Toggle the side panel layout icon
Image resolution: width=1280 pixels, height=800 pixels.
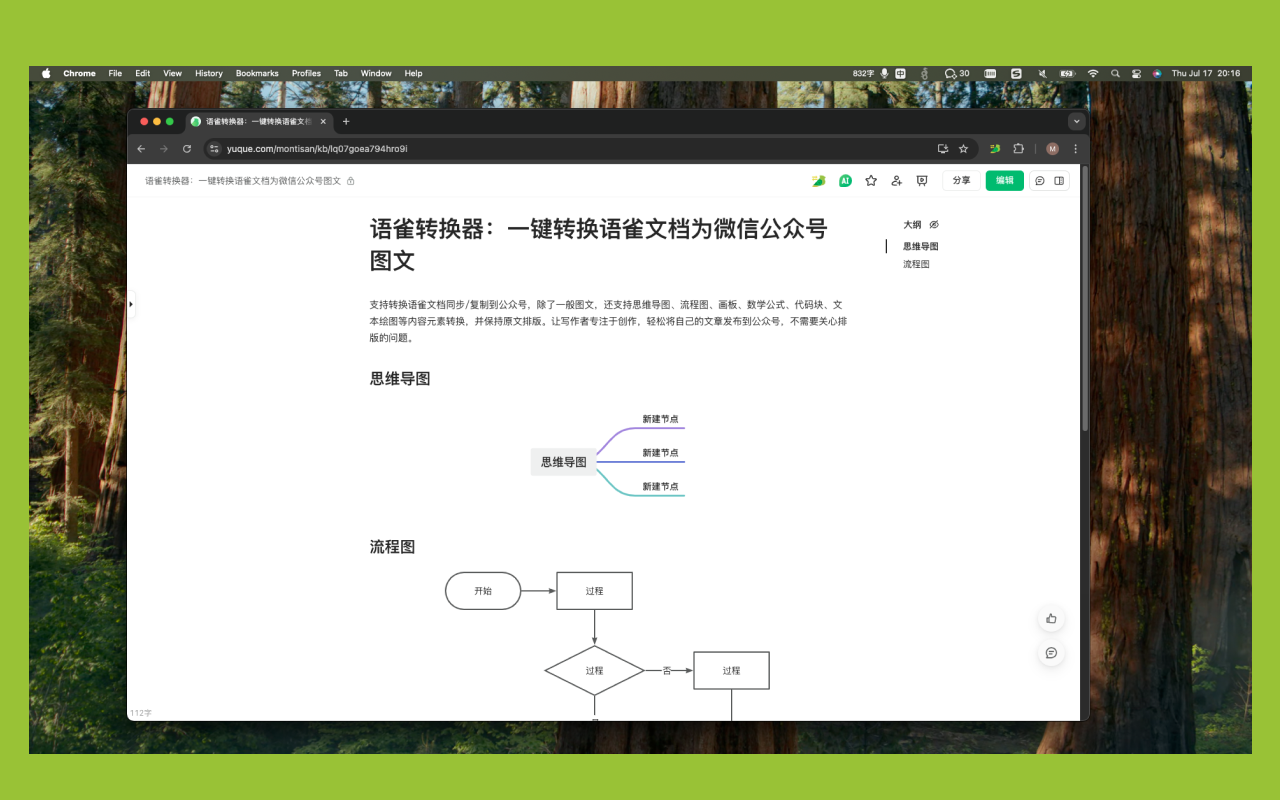tap(1059, 181)
